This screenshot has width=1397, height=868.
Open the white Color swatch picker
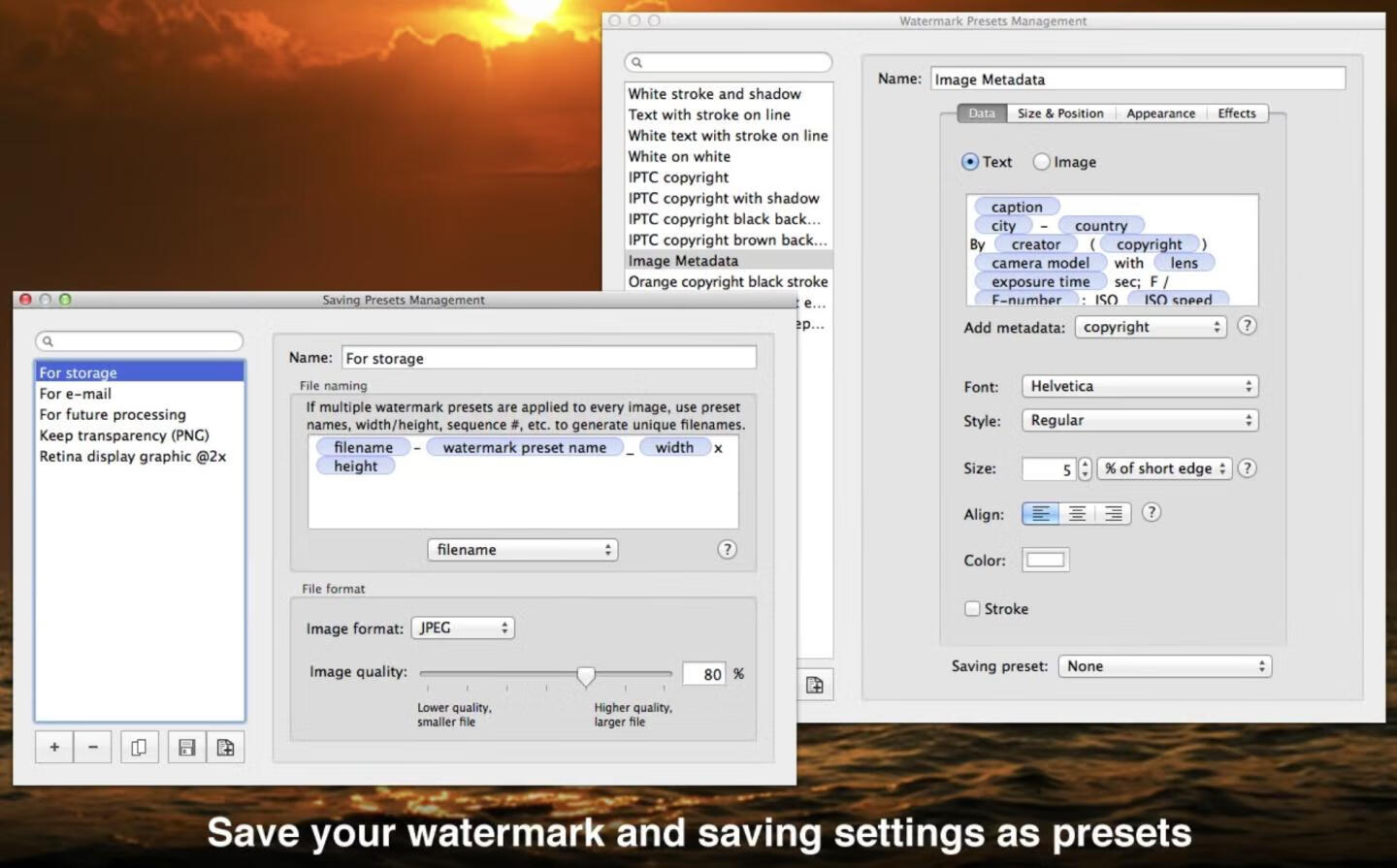click(x=1046, y=560)
